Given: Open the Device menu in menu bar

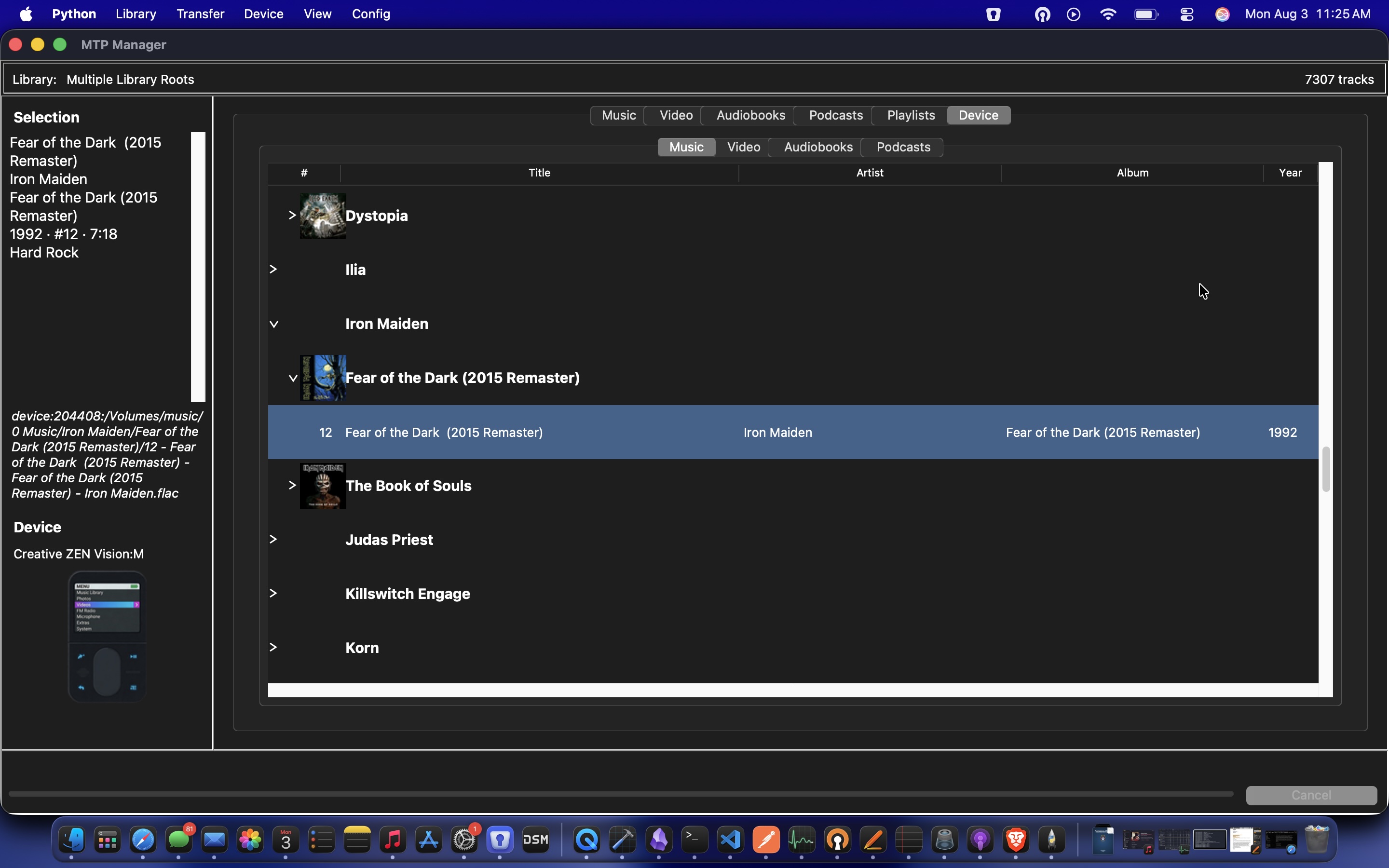Looking at the screenshot, I should pyautogui.click(x=263, y=14).
